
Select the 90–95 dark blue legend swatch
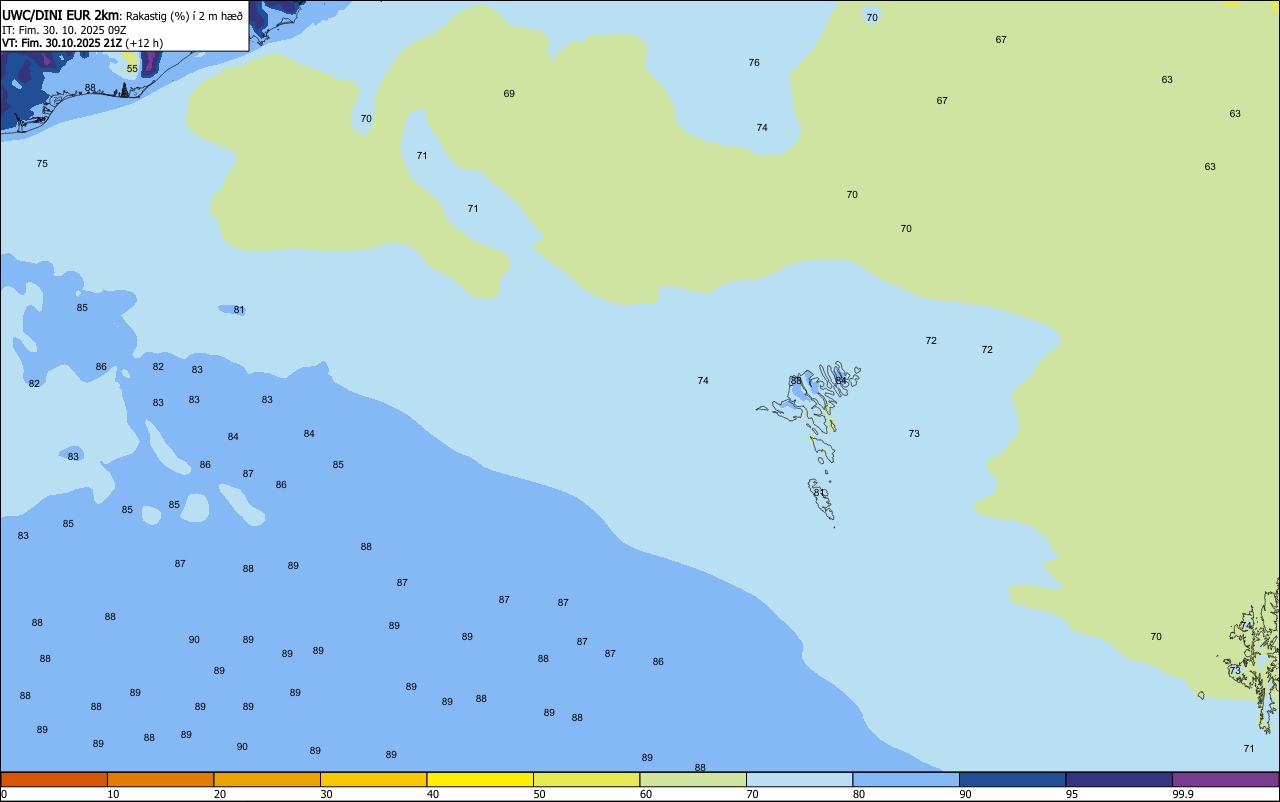pos(1012,779)
